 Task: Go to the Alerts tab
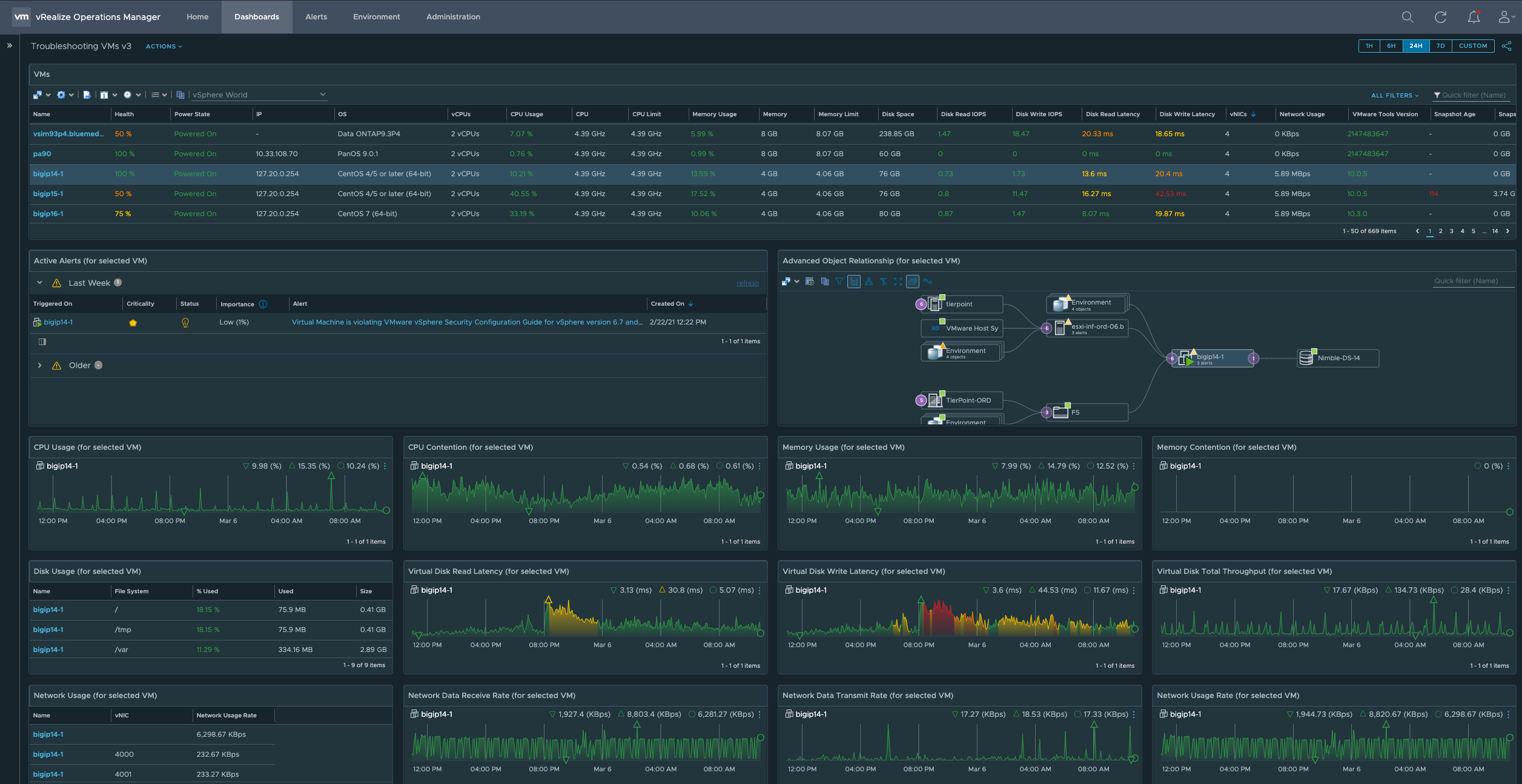pyautogui.click(x=316, y=17)
